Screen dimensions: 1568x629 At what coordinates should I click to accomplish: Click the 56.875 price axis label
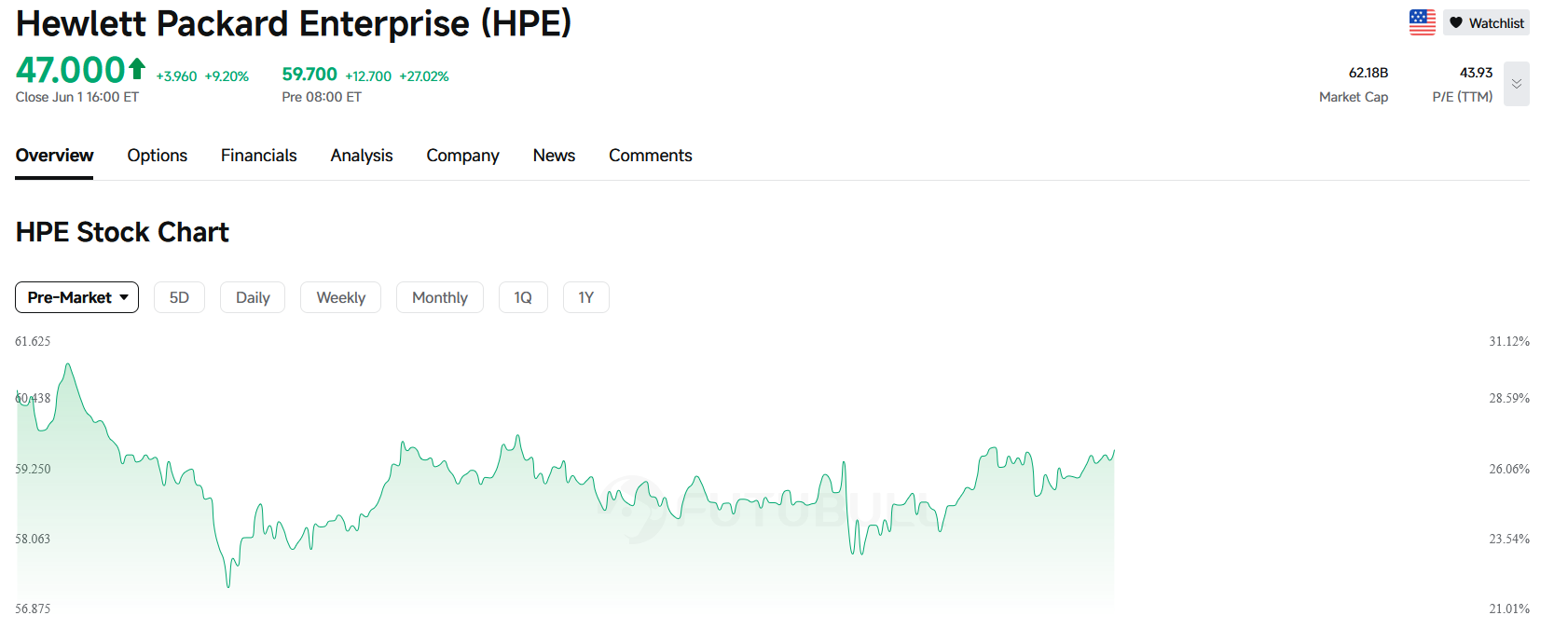(x=33, y=608)
